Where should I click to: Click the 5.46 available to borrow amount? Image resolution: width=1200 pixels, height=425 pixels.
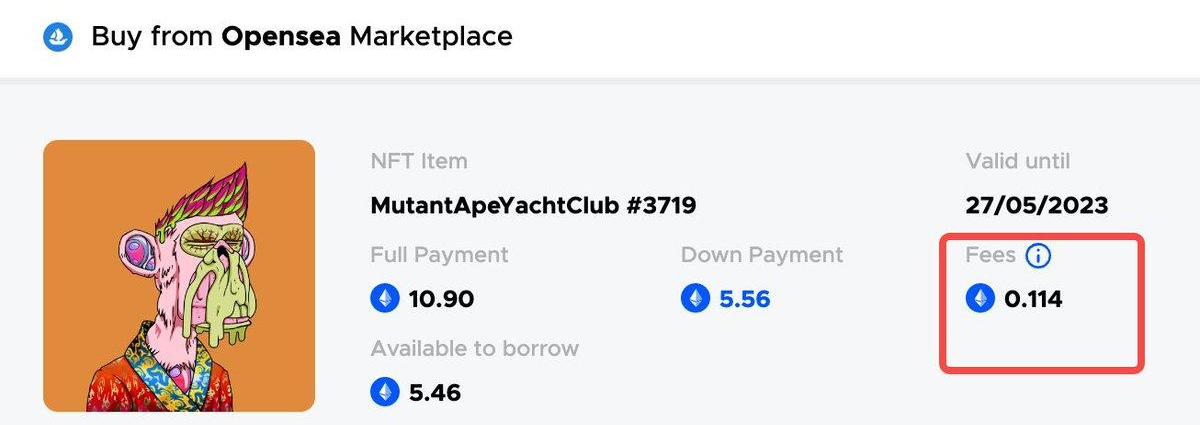click(x=435, y=391)
